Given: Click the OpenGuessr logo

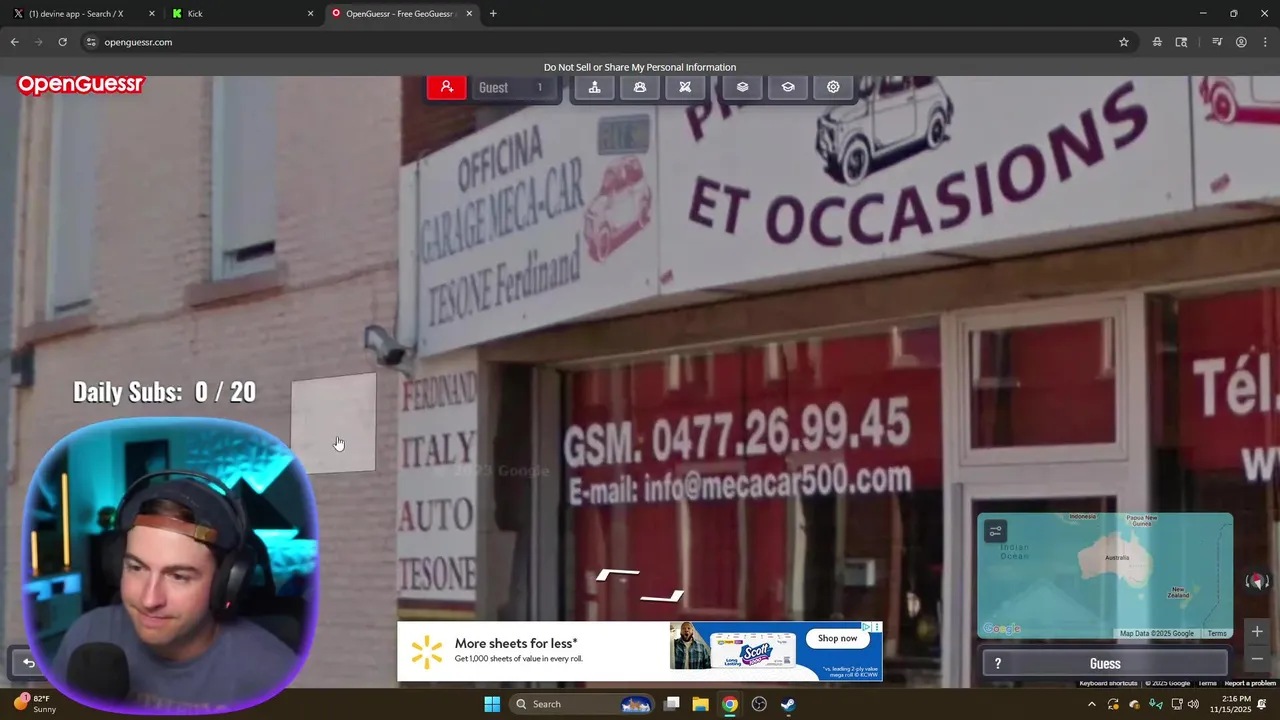Looking at the screenshot, I should point(81,85).
